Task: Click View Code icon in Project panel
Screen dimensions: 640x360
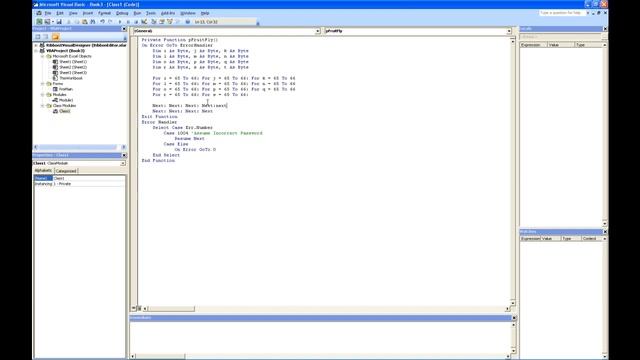Action: click(x=38, y=37)
